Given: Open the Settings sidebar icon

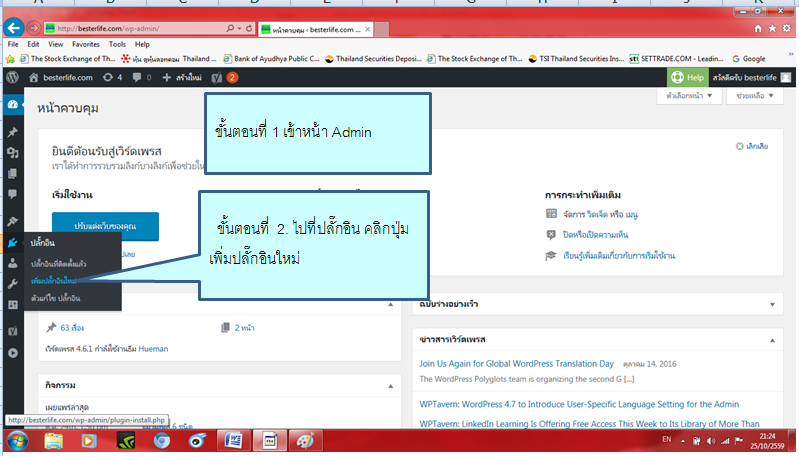Looking at the screenshot, I should pos(13,305).
